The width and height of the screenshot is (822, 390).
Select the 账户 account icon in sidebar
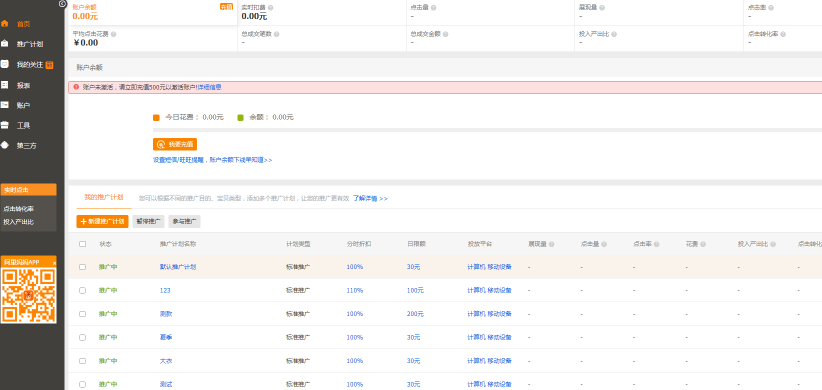click(4, 105)
